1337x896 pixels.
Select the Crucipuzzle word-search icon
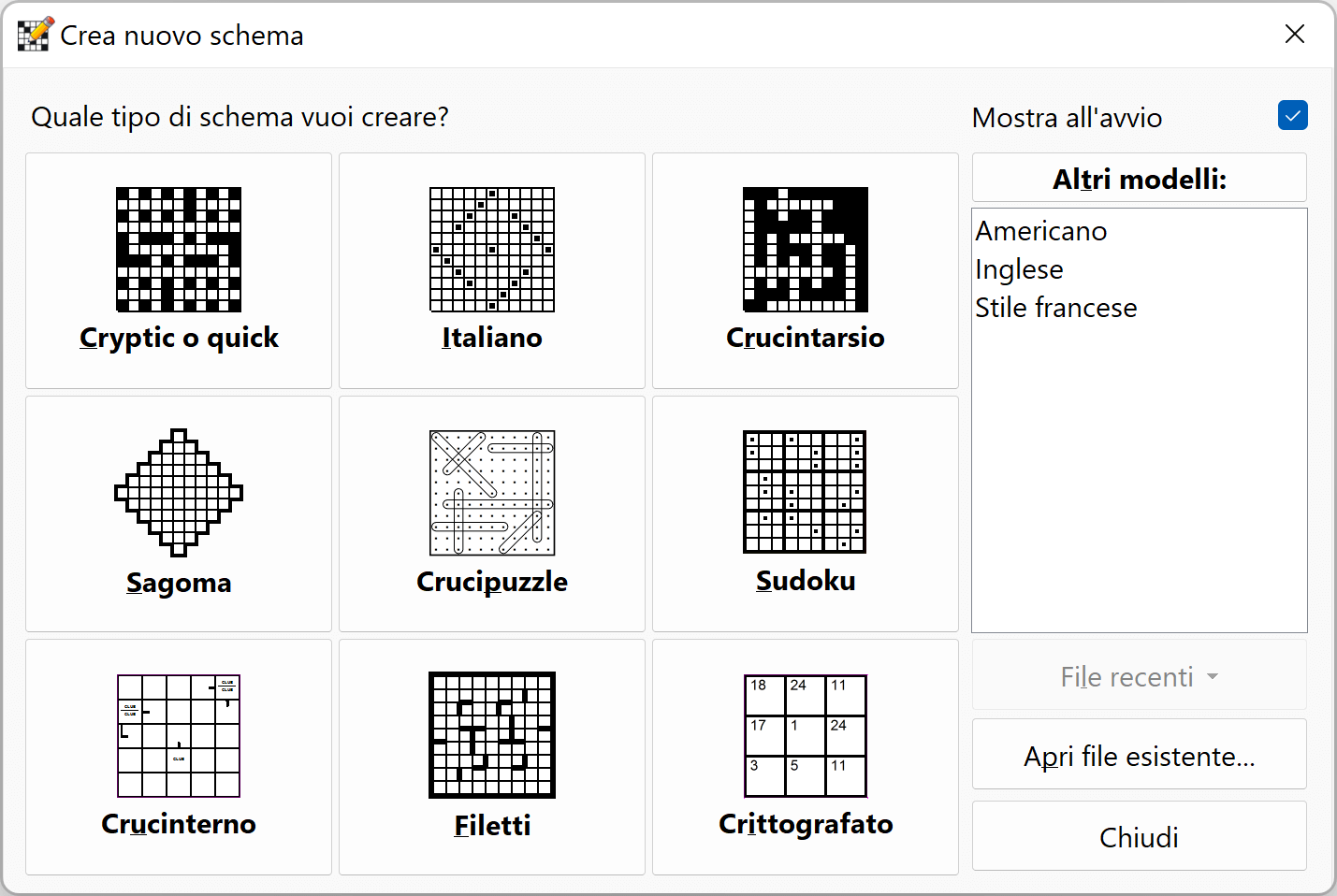click(491, 493)
